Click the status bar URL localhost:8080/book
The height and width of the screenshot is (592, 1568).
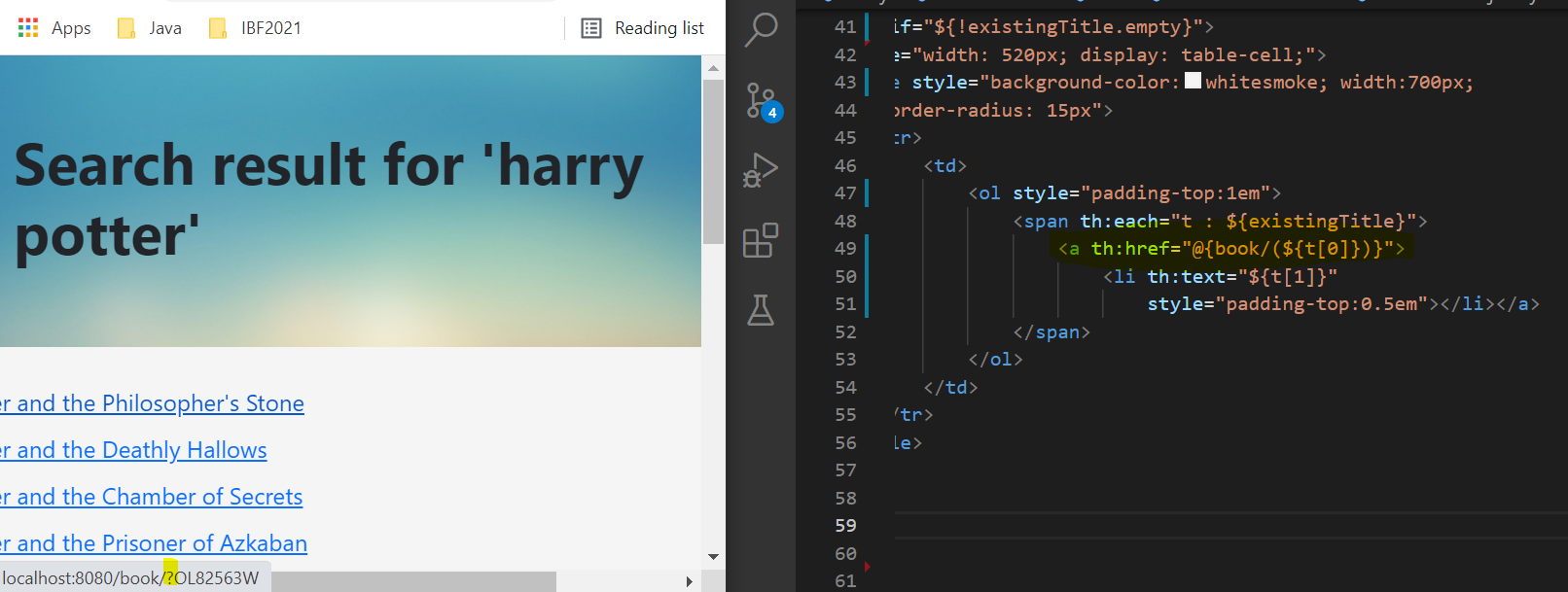[x=130, y=578]
